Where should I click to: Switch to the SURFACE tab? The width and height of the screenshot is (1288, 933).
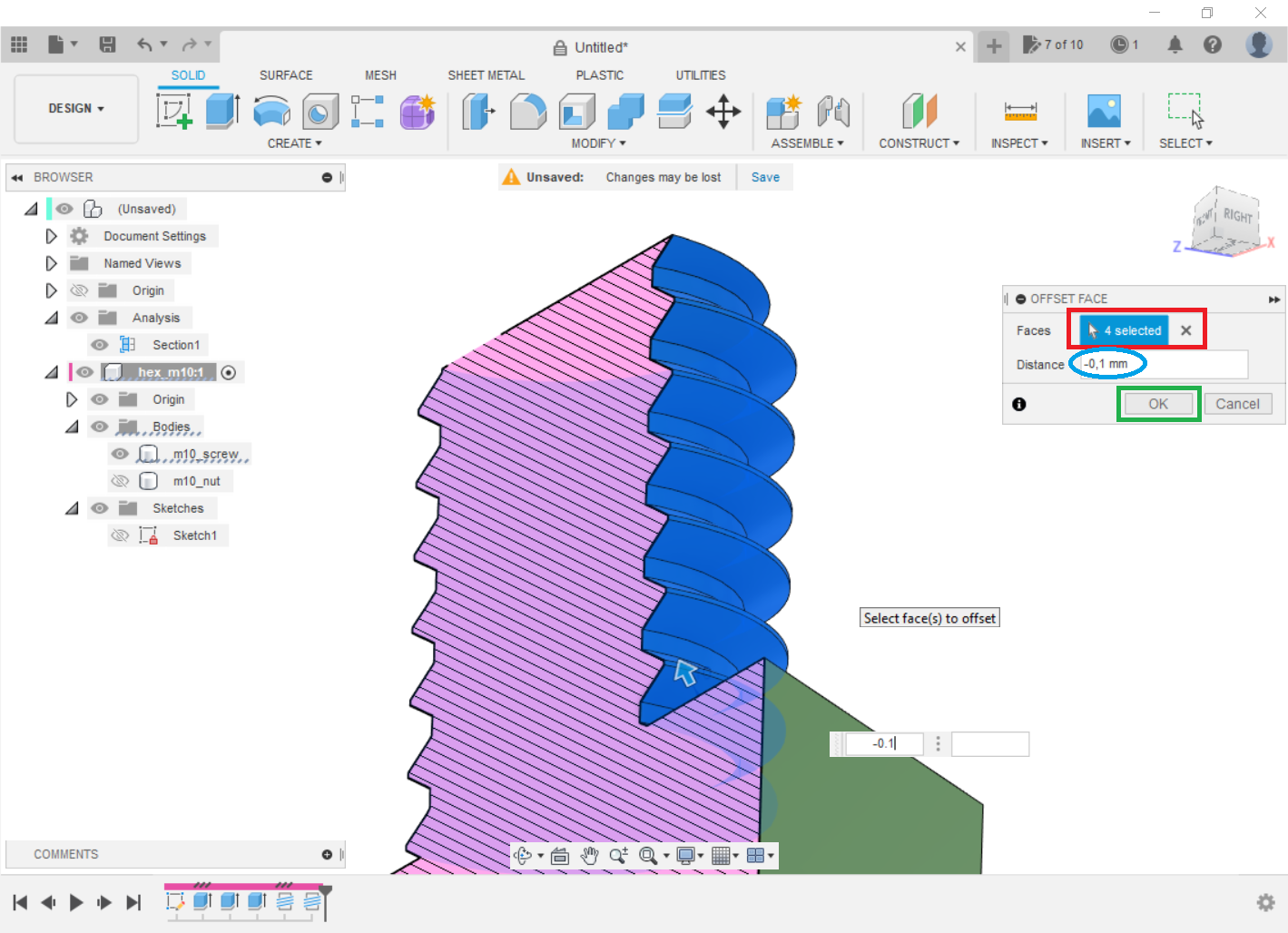286,75
